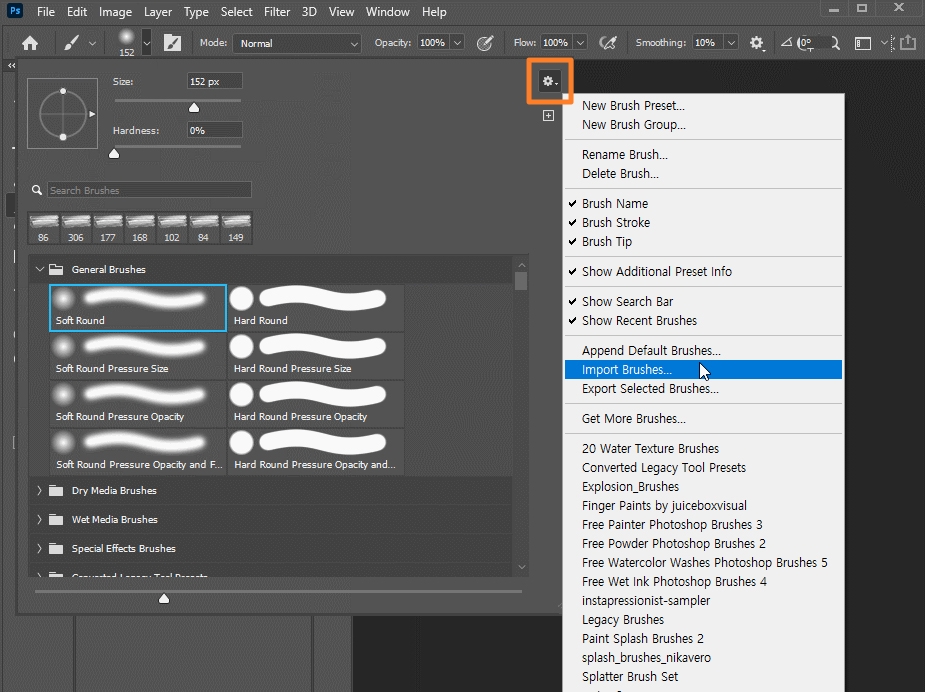Expand the Special Effects Brushes group
Image resolution: width=925 pixels, height=692 pixels.
tap(40, 548)
